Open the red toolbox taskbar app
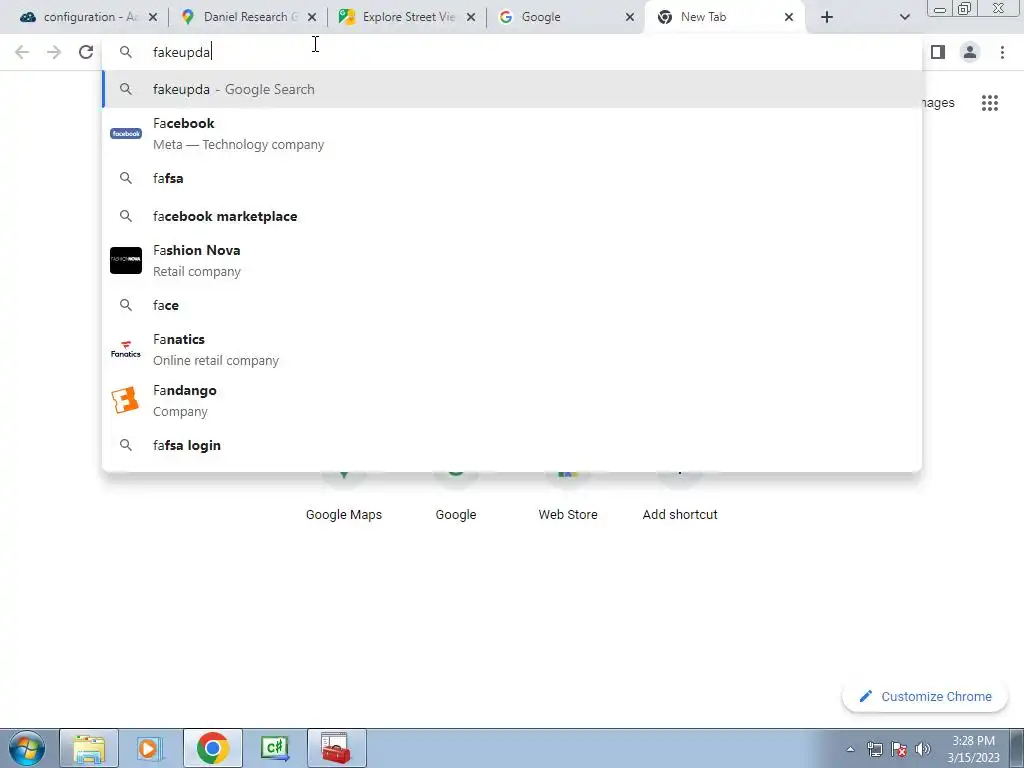Screen dimensions: 1024x768 coord(336,748)
